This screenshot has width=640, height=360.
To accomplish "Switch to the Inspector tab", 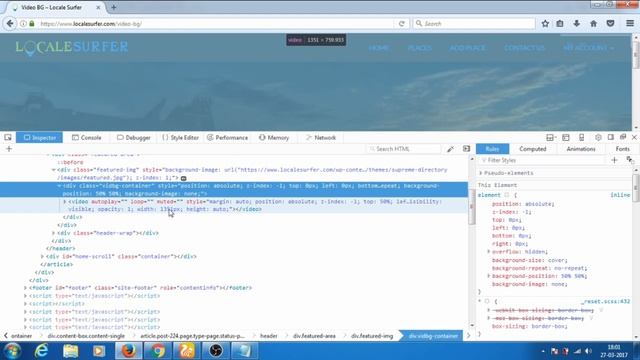I will click(x=40, y=138).
